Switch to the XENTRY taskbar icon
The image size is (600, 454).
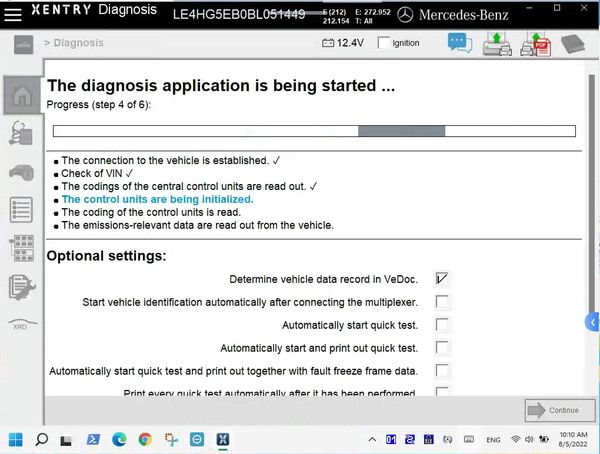click(223, 439)
